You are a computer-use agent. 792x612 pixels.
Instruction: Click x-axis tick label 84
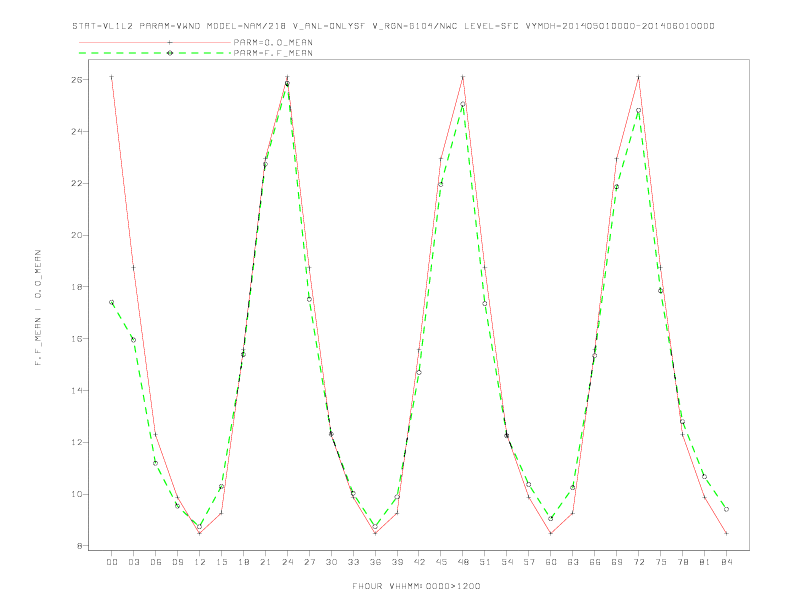click(x=727, y=562)
